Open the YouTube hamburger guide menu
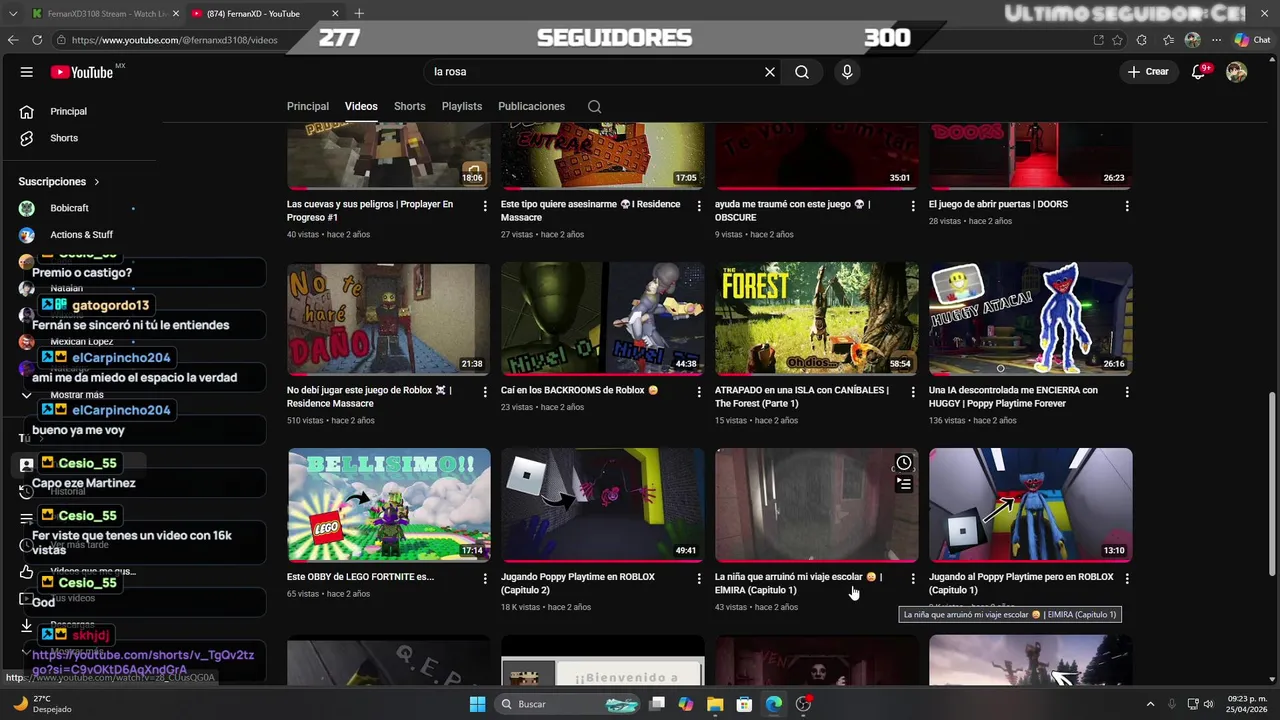 (27, 72)
